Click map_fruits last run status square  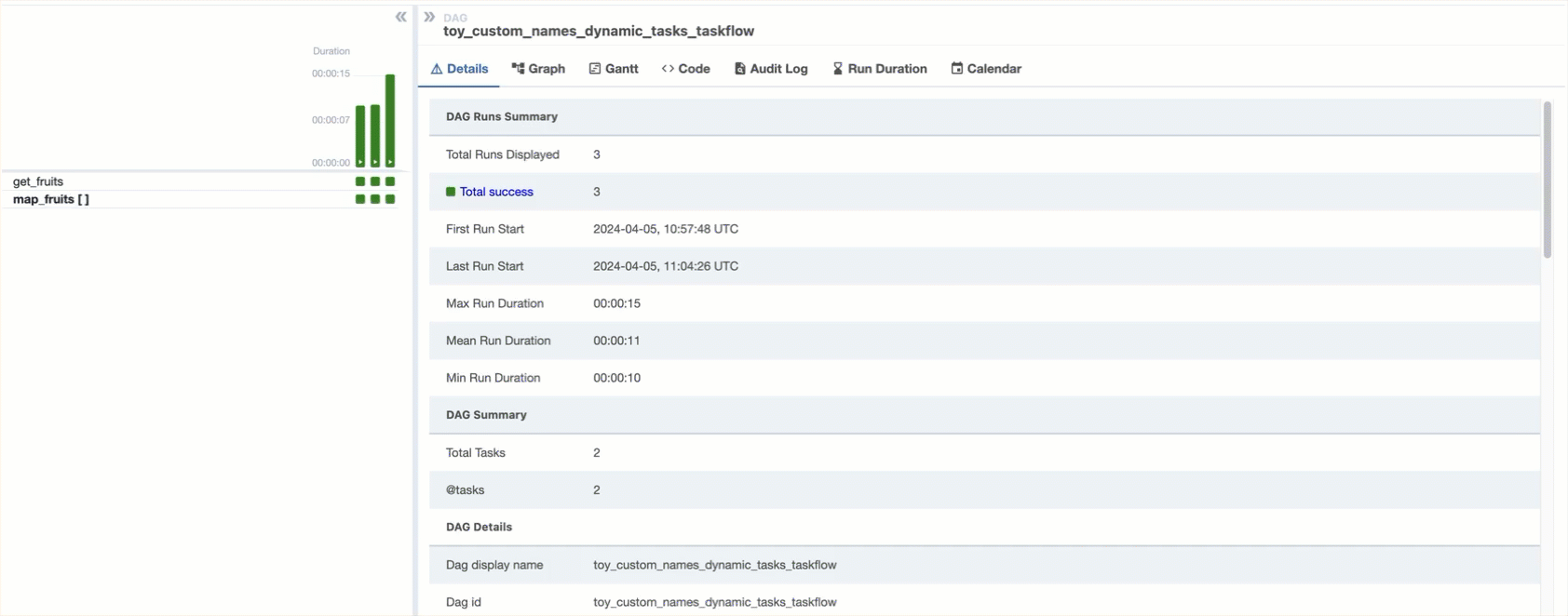pyautogui.click(x=390, y=199)
